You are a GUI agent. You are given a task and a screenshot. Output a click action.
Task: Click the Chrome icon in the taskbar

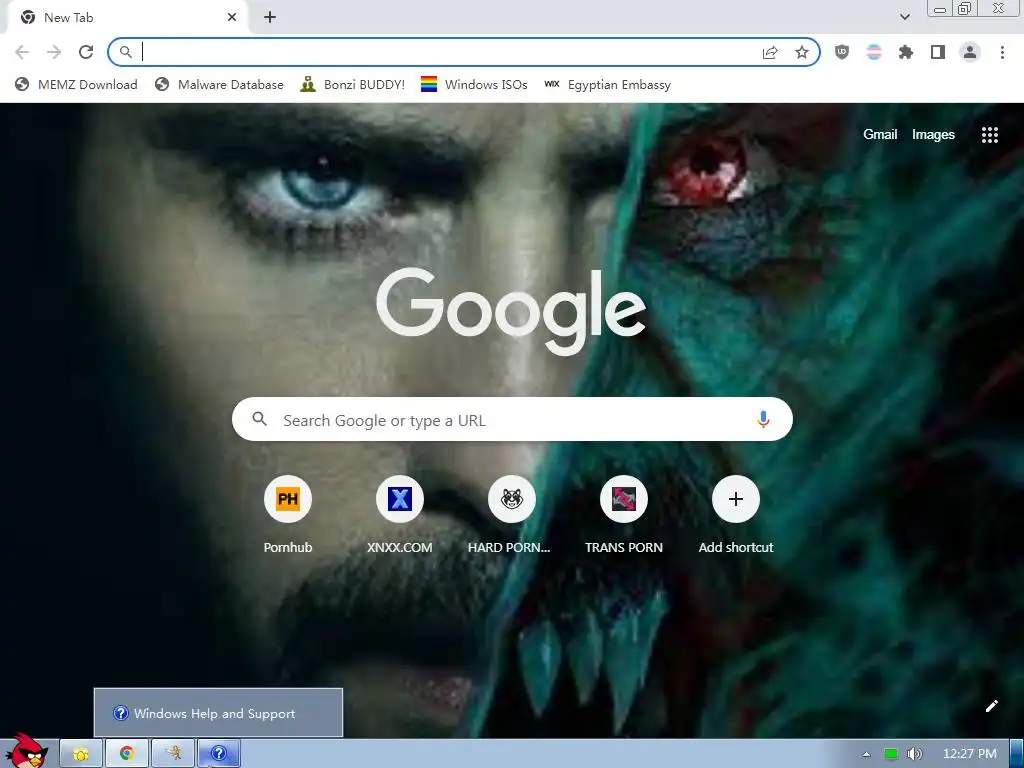(x=127, y=754)
